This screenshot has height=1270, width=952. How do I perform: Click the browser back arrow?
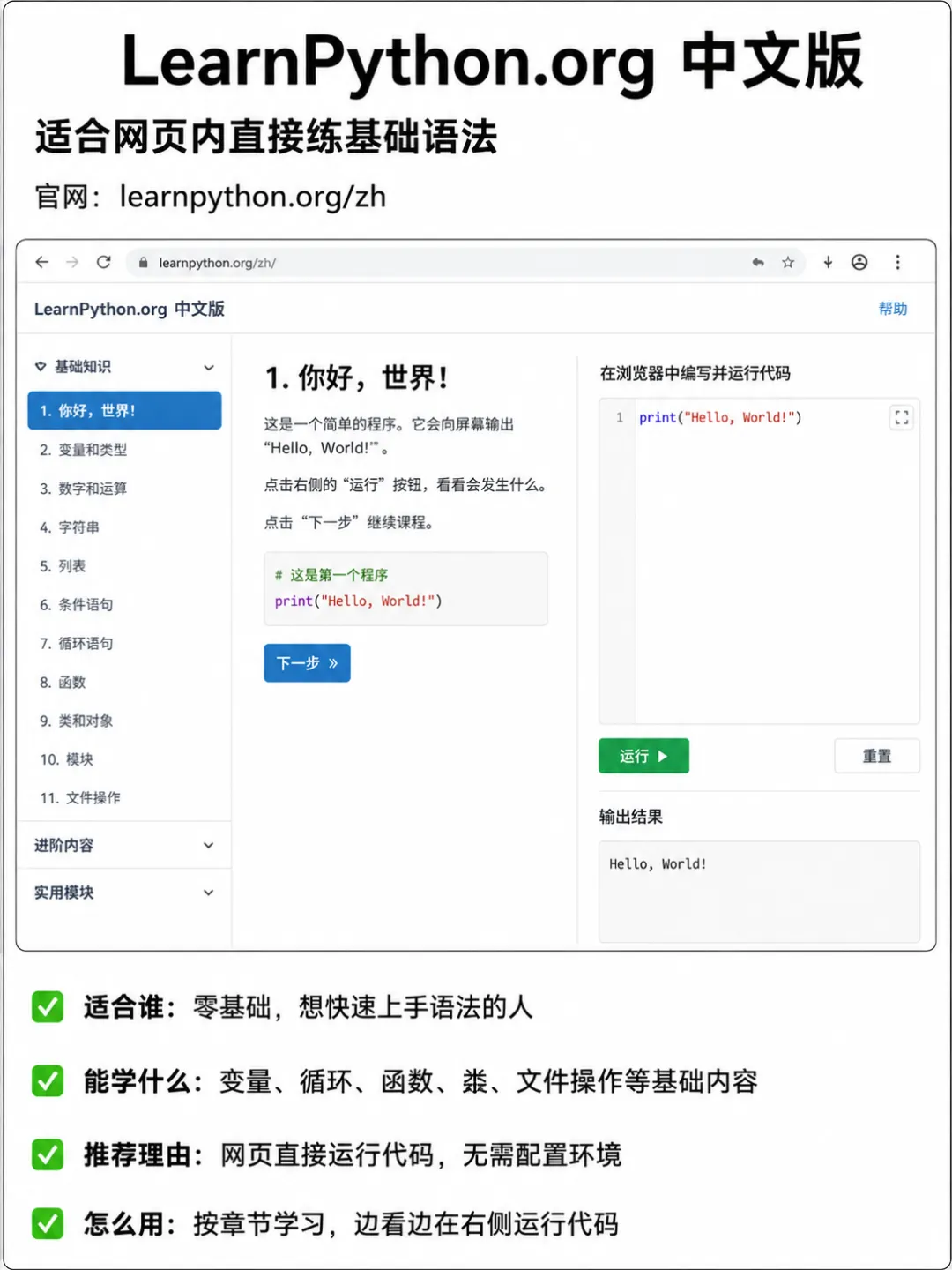41,262
